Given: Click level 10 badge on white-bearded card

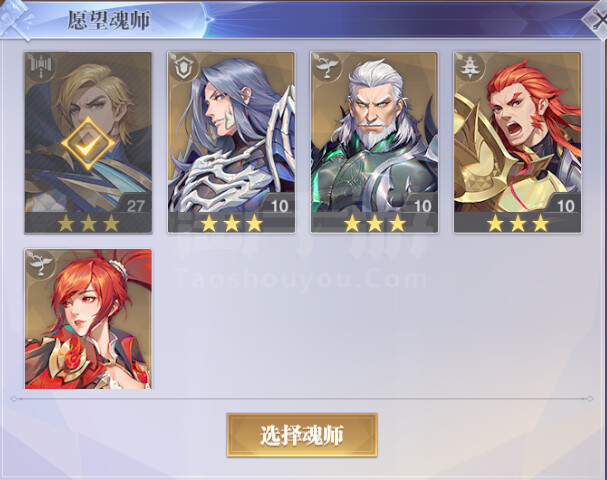Looking at the screenshot, I should point(422,206).
